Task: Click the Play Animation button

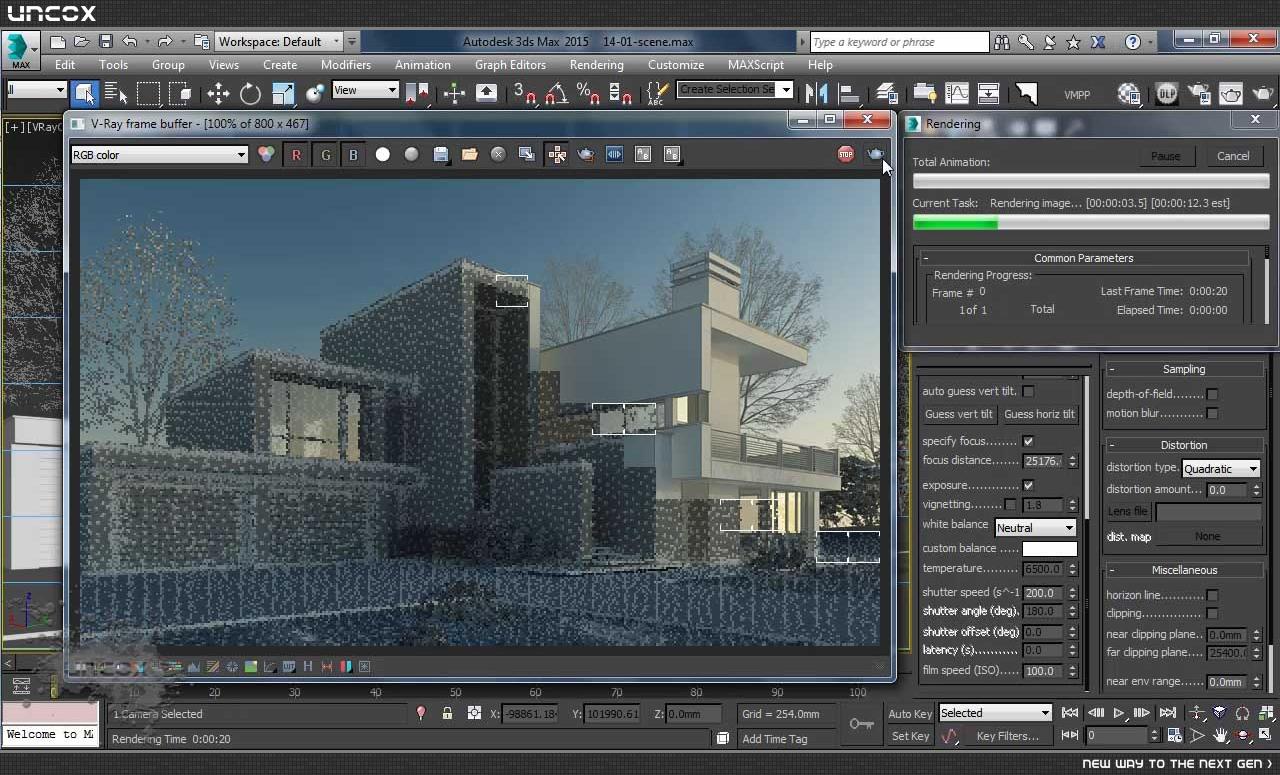Action: pyautogui.click(x=1119, y=713)
